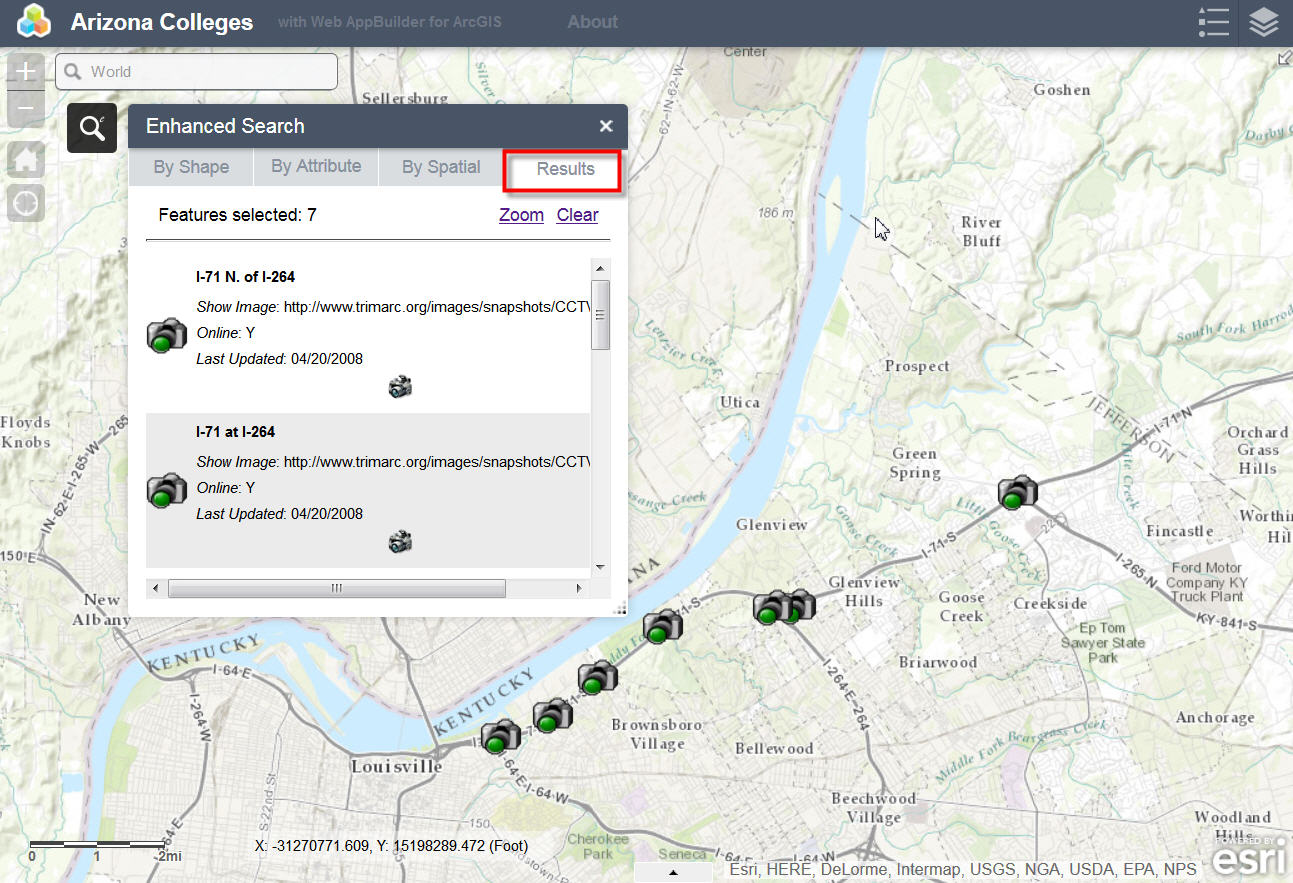Click the Esri logo in corner
This screenshot has width=1293, height=883.
(x=1250, y=858)
